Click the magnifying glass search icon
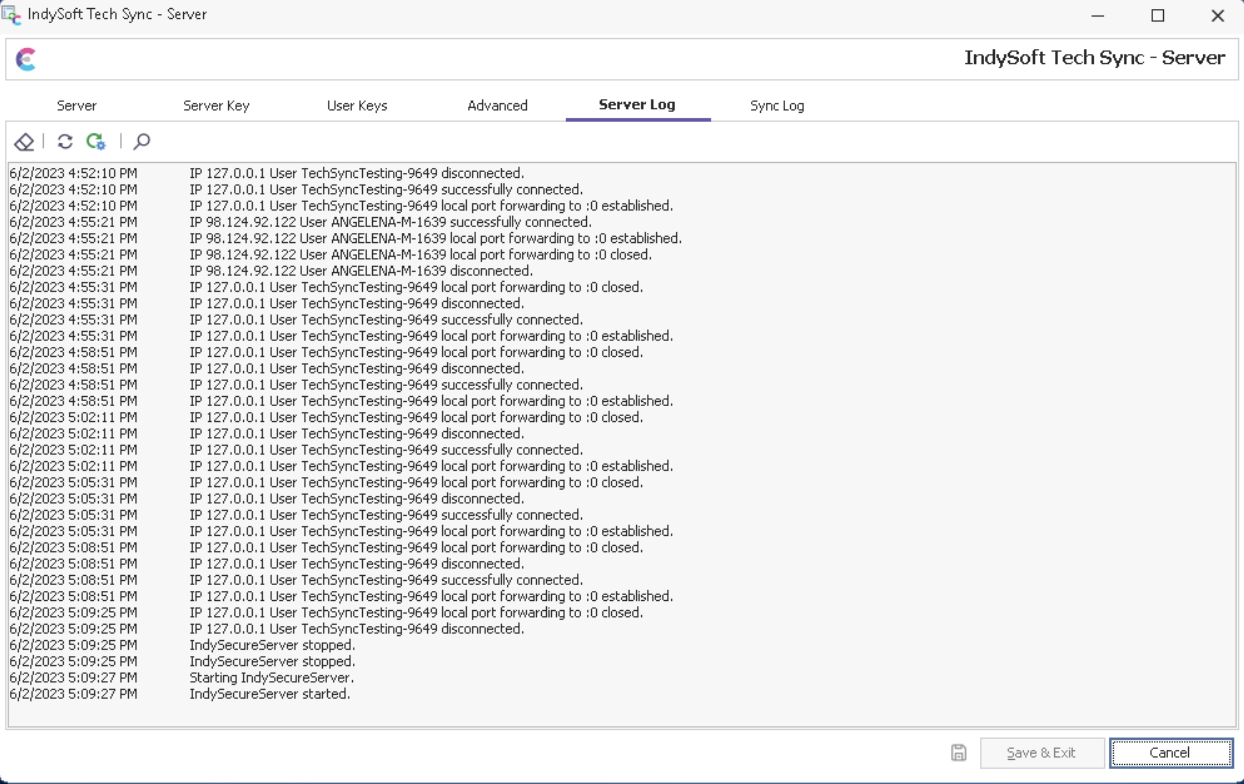The image size is (1244, 784). pos(142,142)
